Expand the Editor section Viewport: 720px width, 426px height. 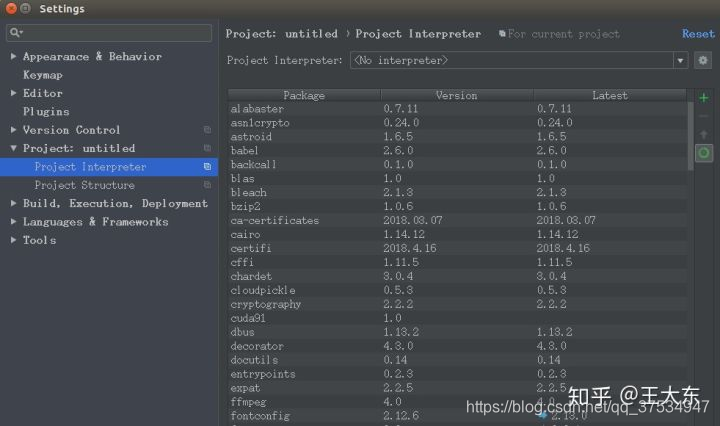pyautogui.click(x=13, y=93)
